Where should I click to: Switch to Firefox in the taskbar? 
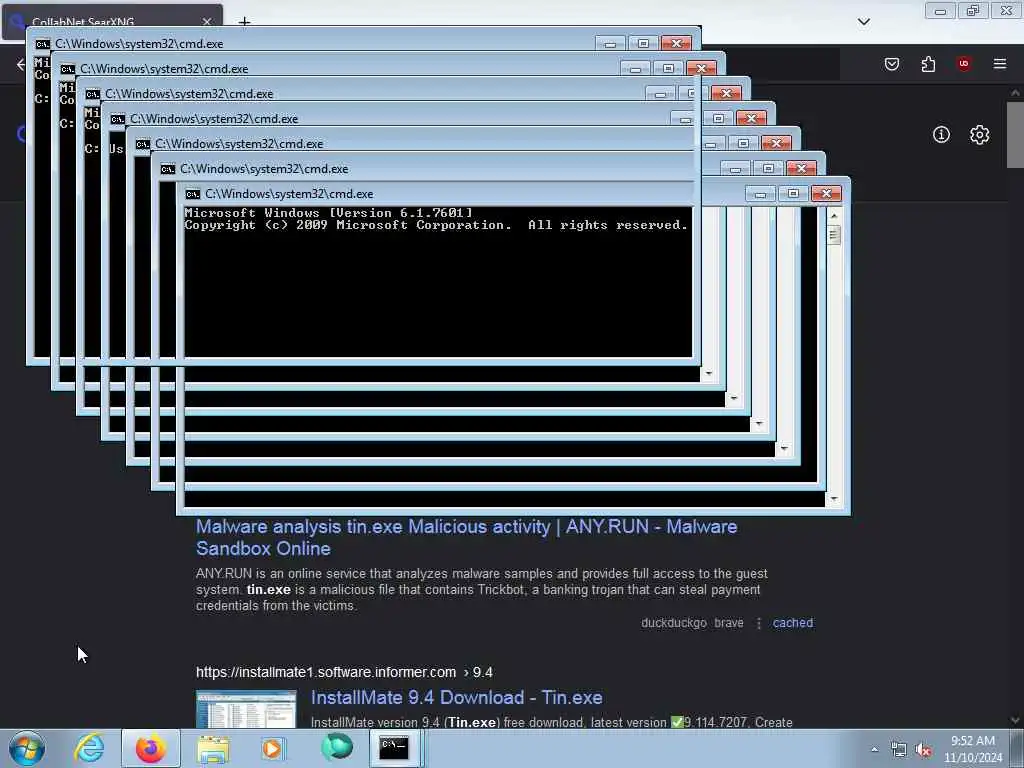(x=150, y=748)
